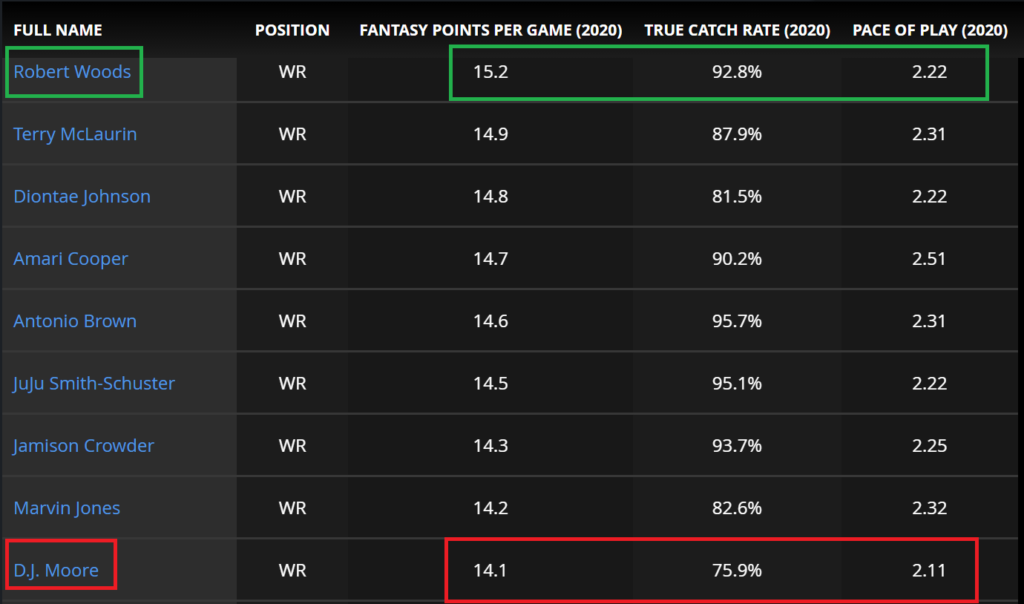Open Amari Cooper's profile
This screenshot has width=1024, height=604.
70,258
